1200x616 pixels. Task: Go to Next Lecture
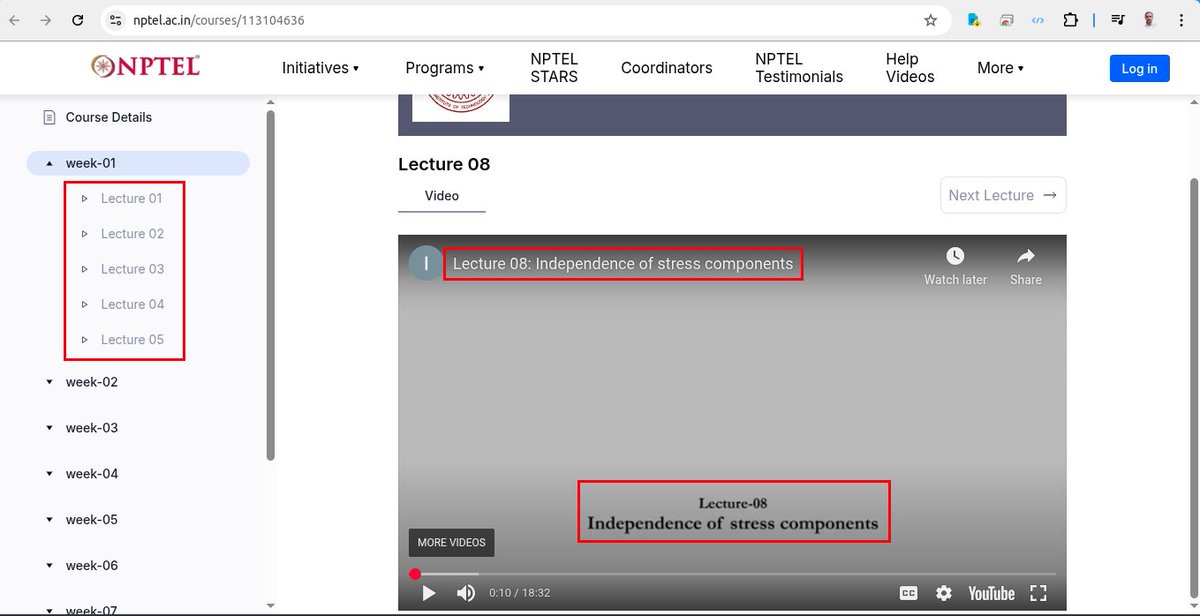(1003, 195)
